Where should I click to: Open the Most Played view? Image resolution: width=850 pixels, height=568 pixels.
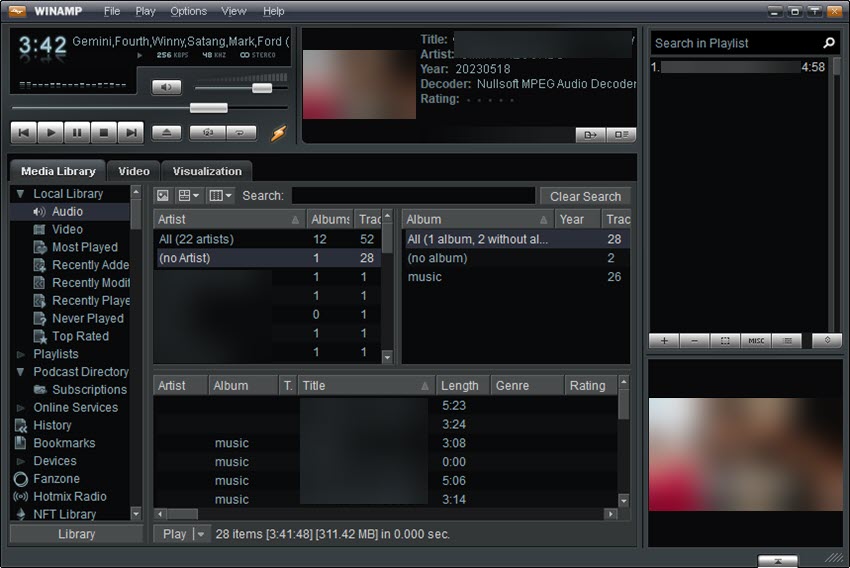(85, 247)
